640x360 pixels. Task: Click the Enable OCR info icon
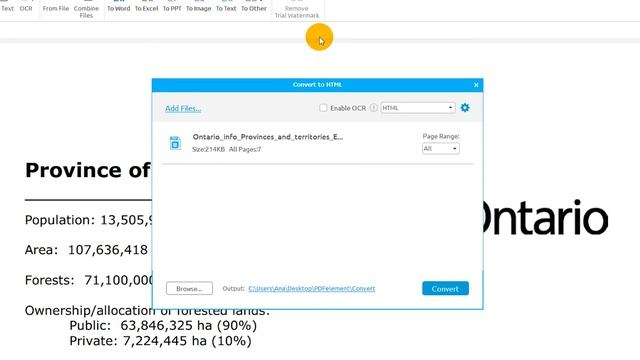point(373,108)
